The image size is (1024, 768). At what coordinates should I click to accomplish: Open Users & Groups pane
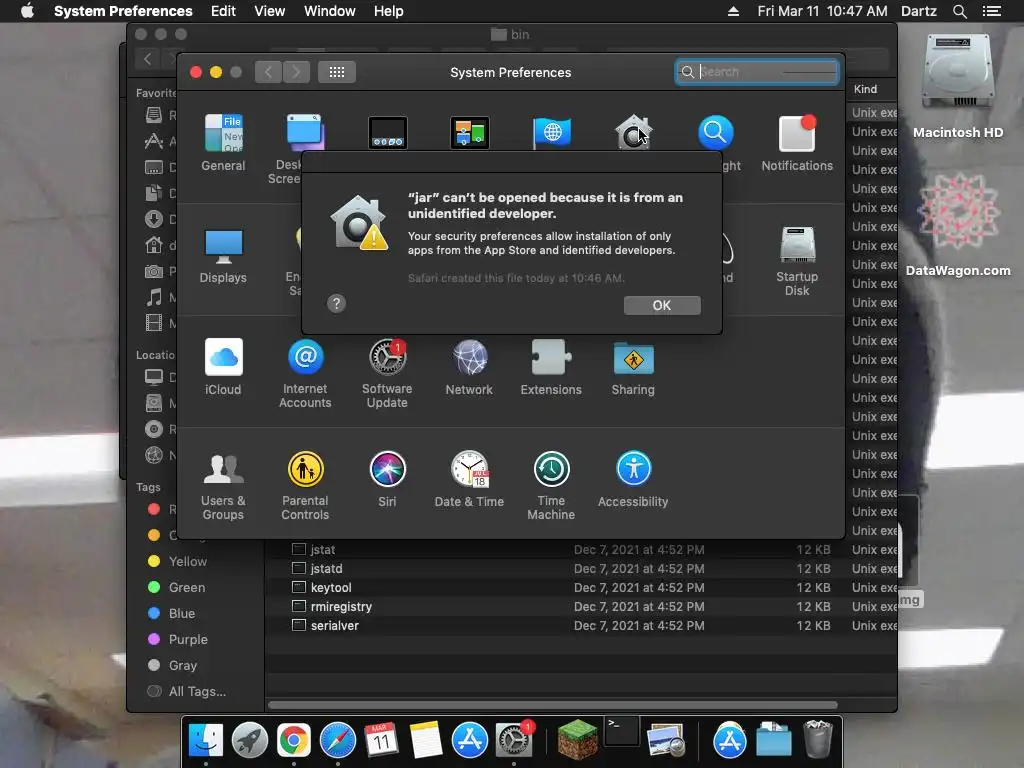[x=223, y=485]
